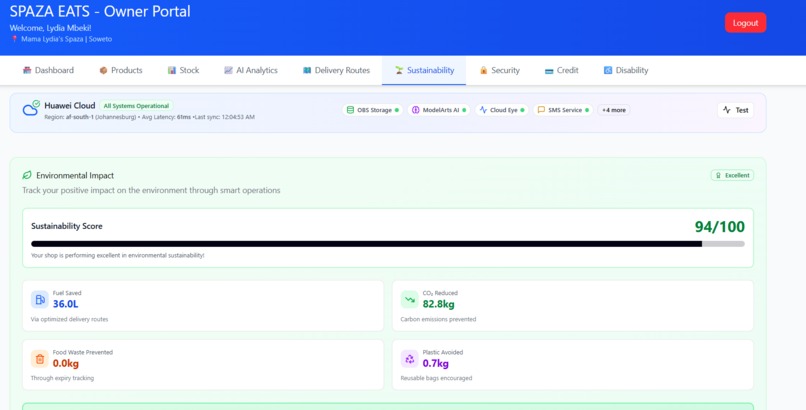Switch to the Products tab
Viewport: 806px width, 410px height.
121,70
